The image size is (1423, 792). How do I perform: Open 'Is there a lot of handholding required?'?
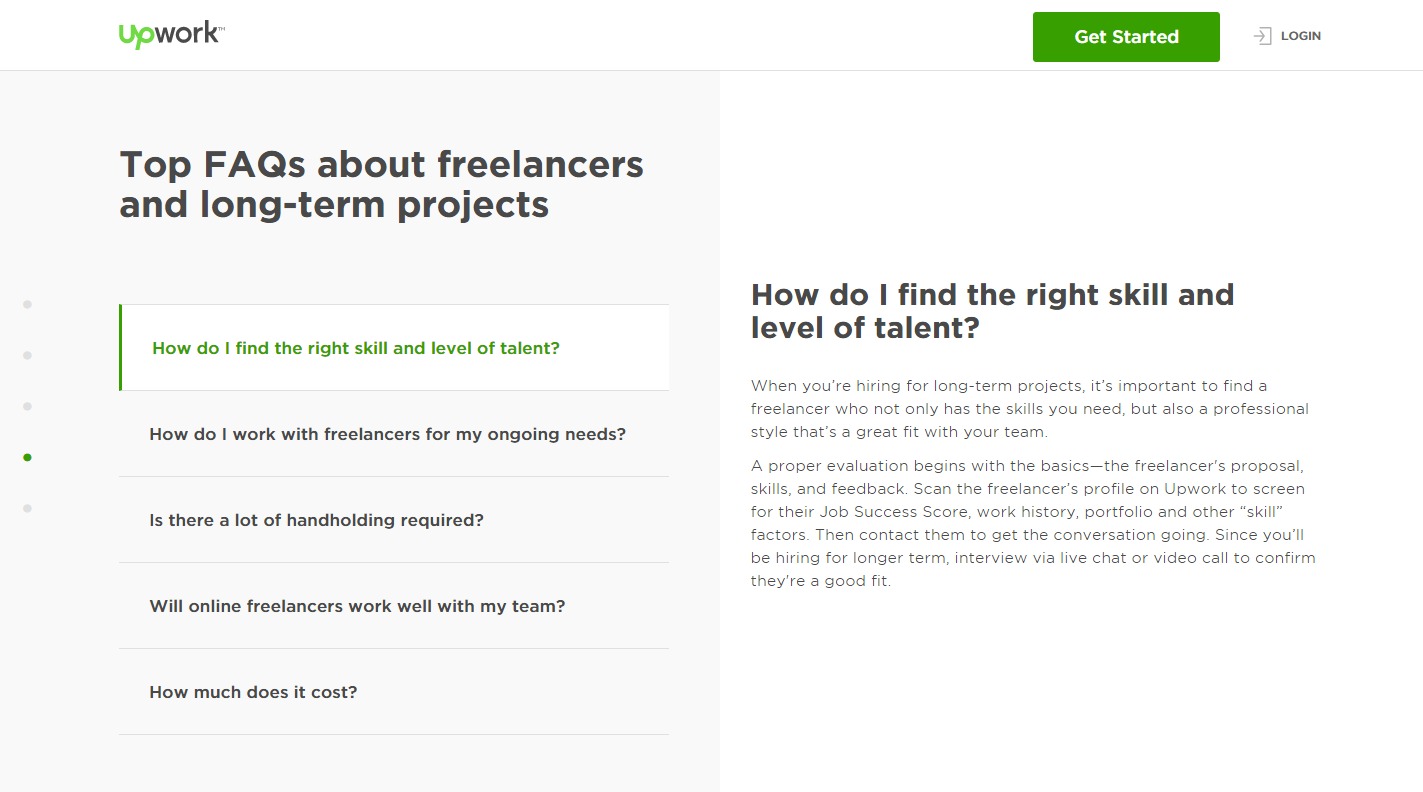pos(316,520)
